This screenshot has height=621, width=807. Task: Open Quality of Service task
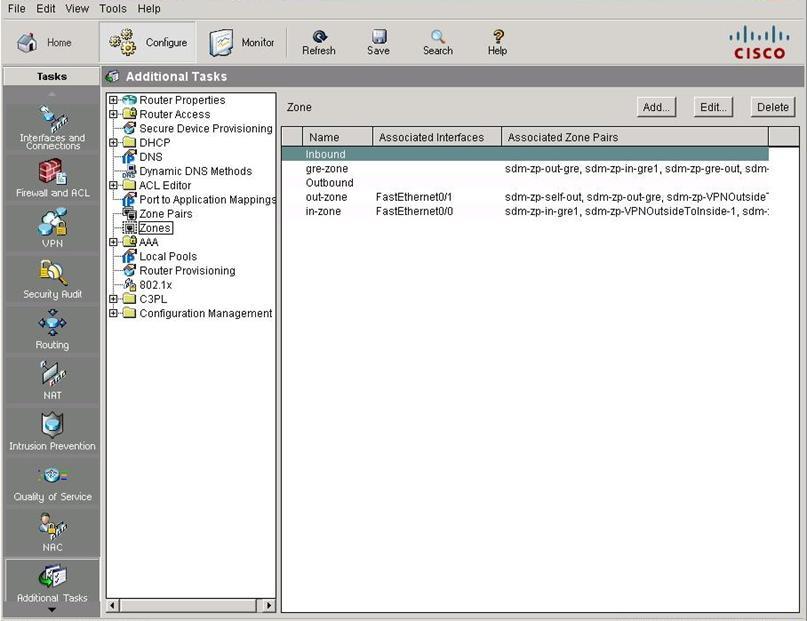(x=52, y=482)
